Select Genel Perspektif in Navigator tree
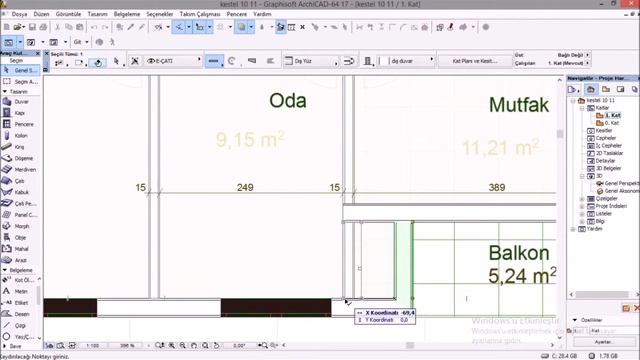 point(617,184)
